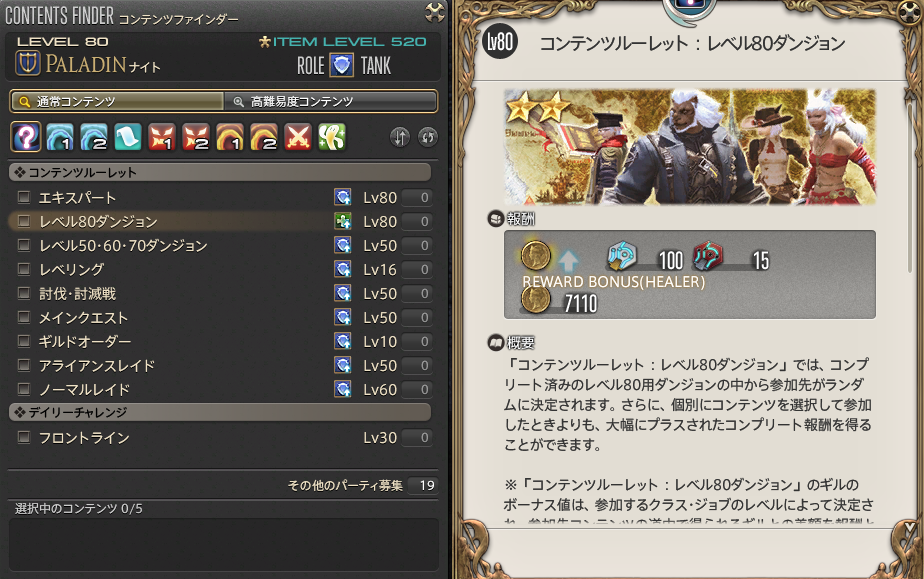Select the Duty Roulette question-mark category icon
This screenshot has height=579, width=924.
[26, 137]
